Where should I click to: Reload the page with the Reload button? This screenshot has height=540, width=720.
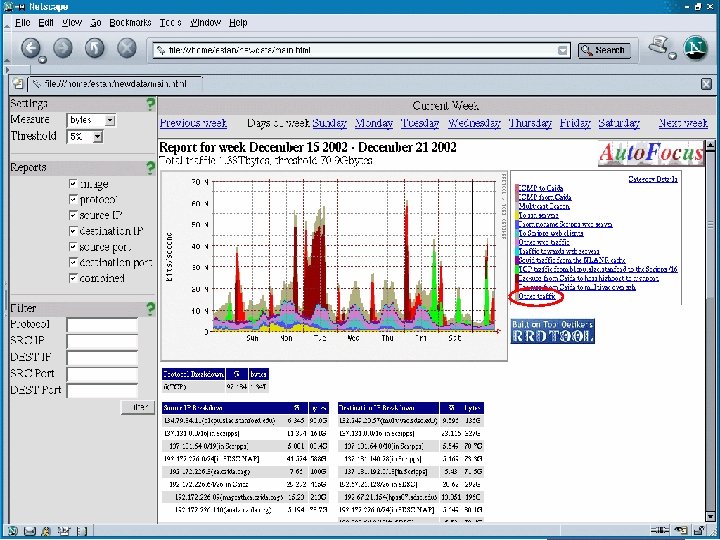(x=95, y=48)
